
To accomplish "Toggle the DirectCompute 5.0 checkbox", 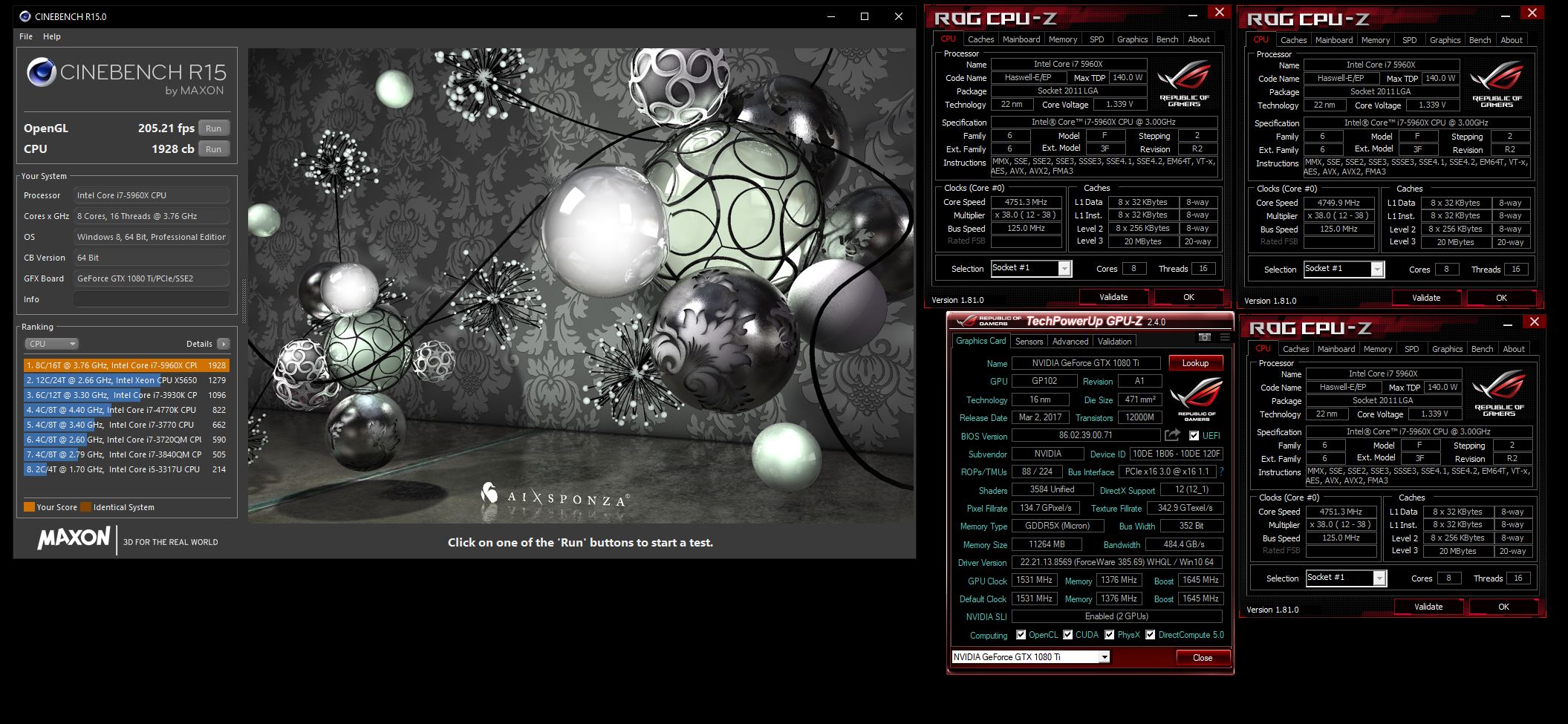I will 1151,635.
